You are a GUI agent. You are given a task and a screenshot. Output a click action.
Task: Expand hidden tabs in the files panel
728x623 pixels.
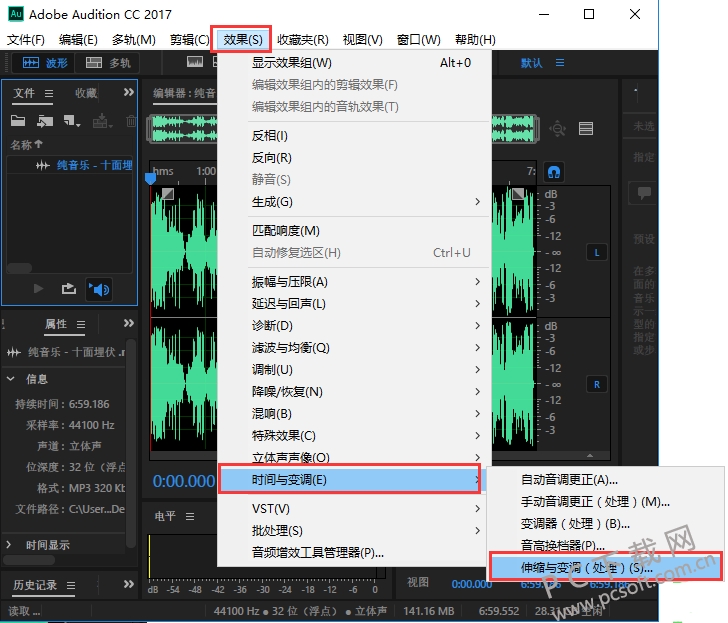click(x=129, y=92)
